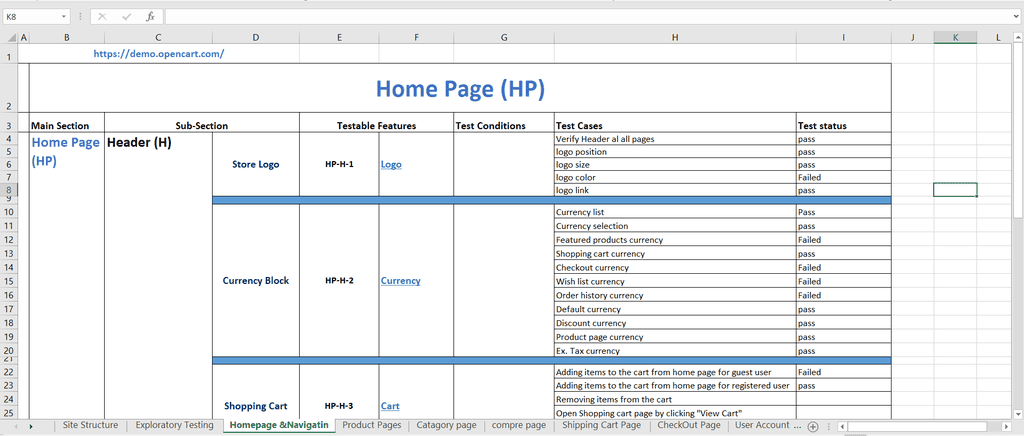Click the Select All corner triangle
The image size is (1024, 436).
pos(10,38)
